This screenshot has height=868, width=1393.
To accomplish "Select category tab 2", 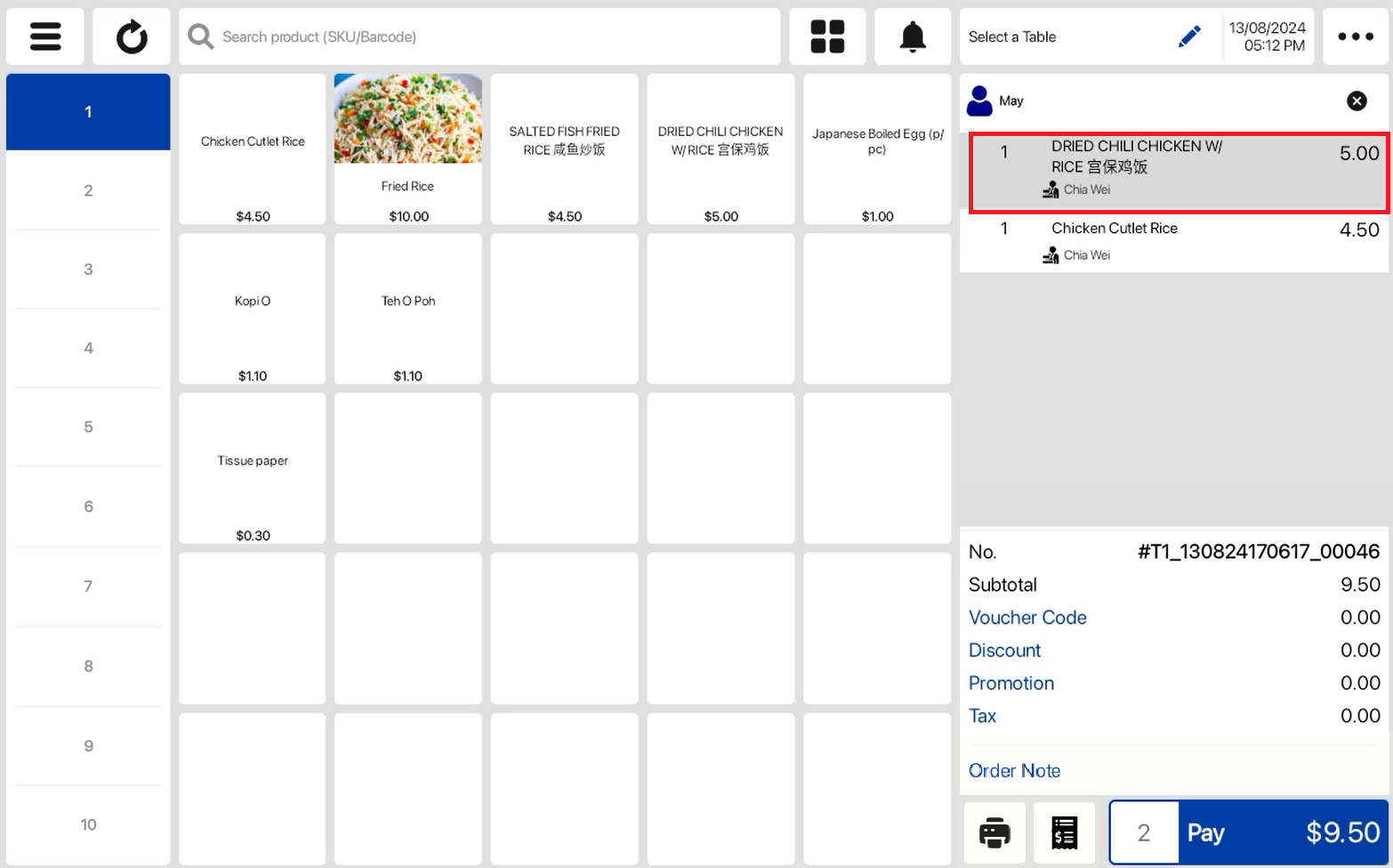I will pyautogui.click(x=88, y=190).
